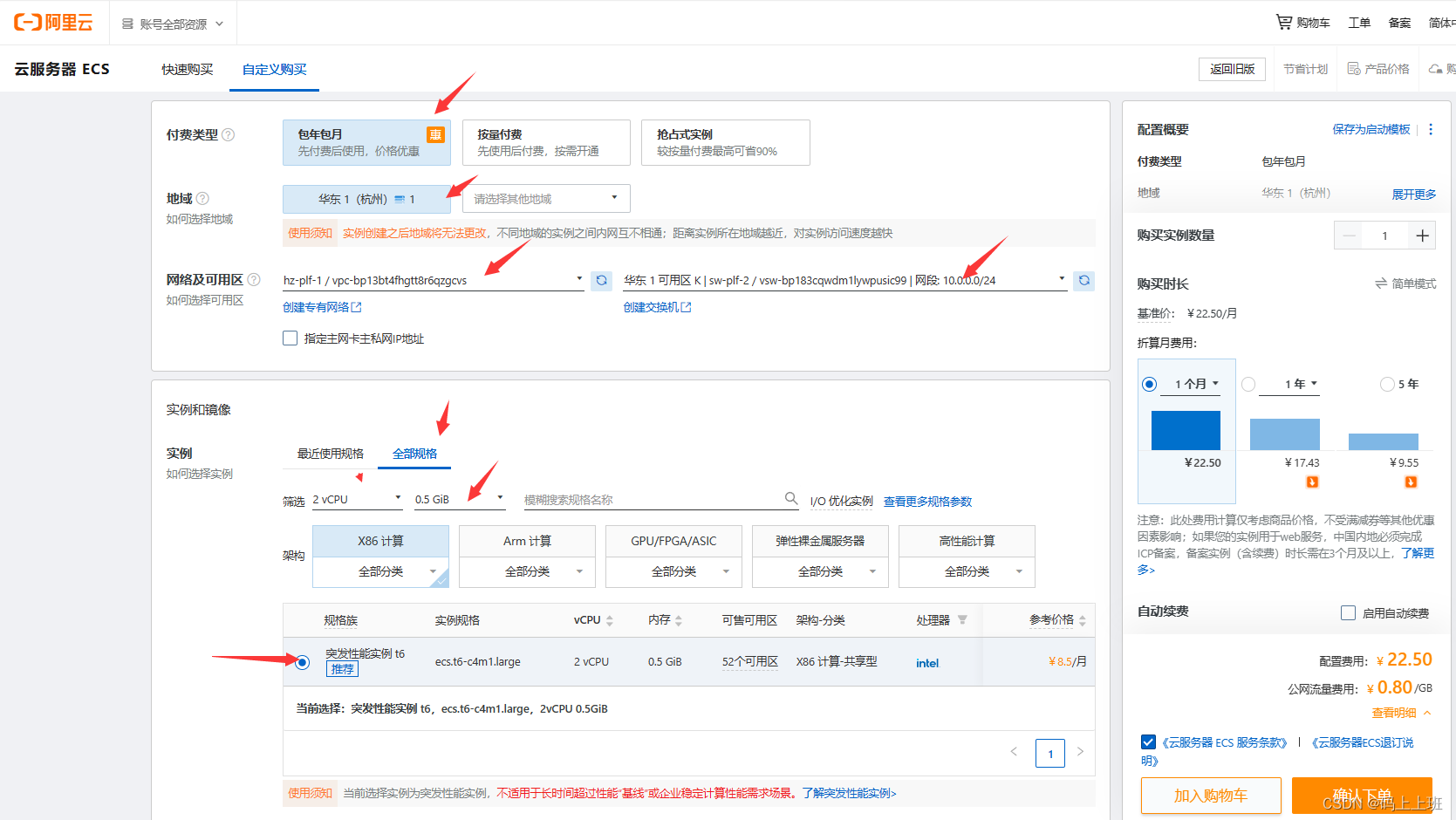Screen dimensions: 1456x820
Task: Select the 1 个月 duration radio
Action: point(1149,385)
